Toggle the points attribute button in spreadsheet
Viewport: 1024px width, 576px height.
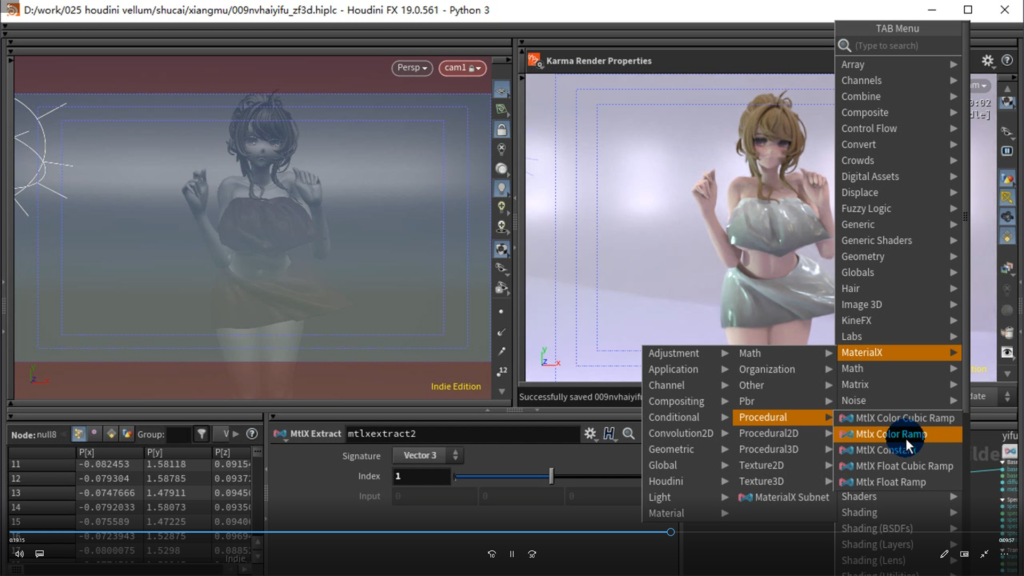point(79,435)
